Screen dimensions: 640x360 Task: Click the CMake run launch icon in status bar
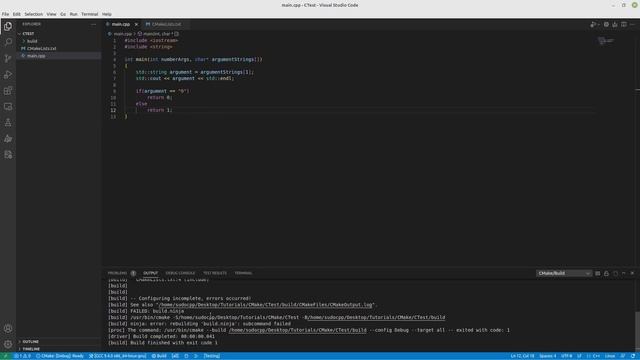click(196, 356)
